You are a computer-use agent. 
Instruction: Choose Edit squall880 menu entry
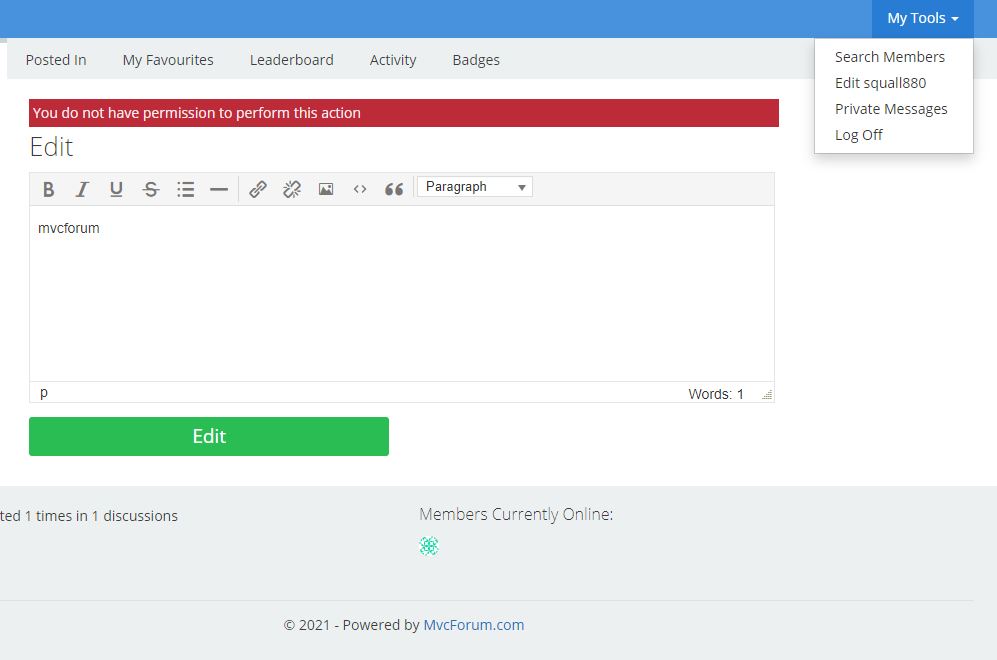tap(880, 83)
